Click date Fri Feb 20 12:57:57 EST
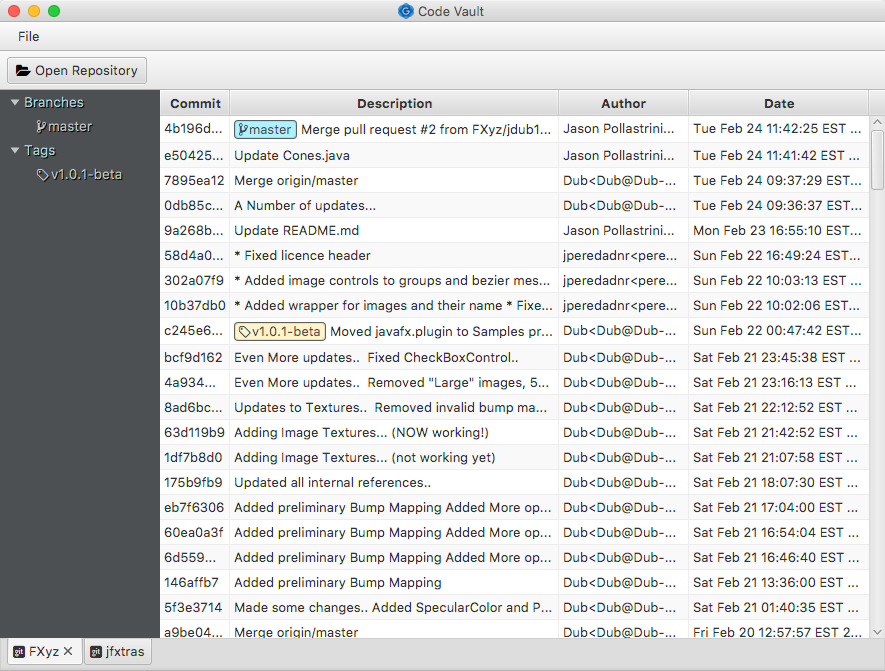 (x=777, y=632)
